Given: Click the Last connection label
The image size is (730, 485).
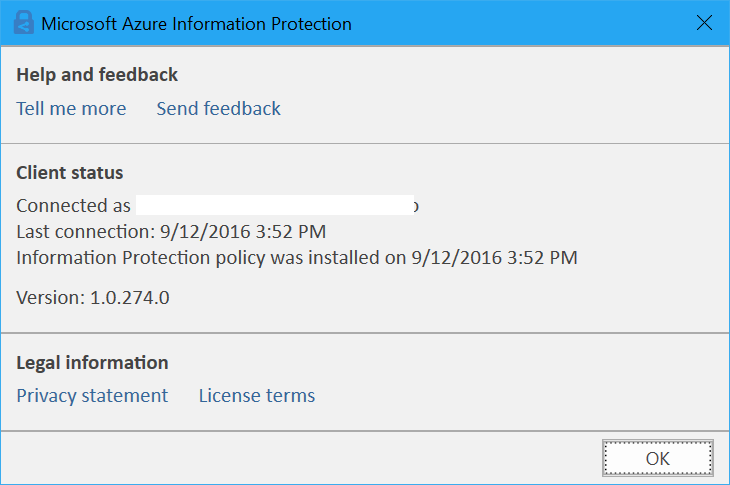Looking at the screenshot, I should click(83, 232).
